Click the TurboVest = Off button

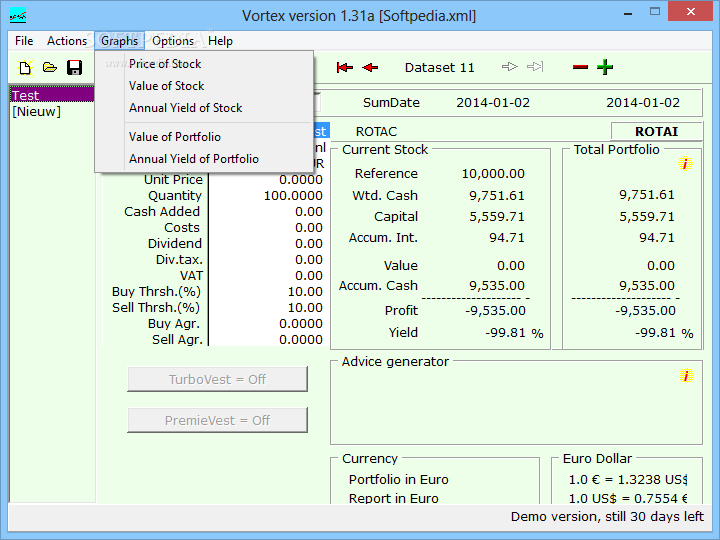pos(217,379)
